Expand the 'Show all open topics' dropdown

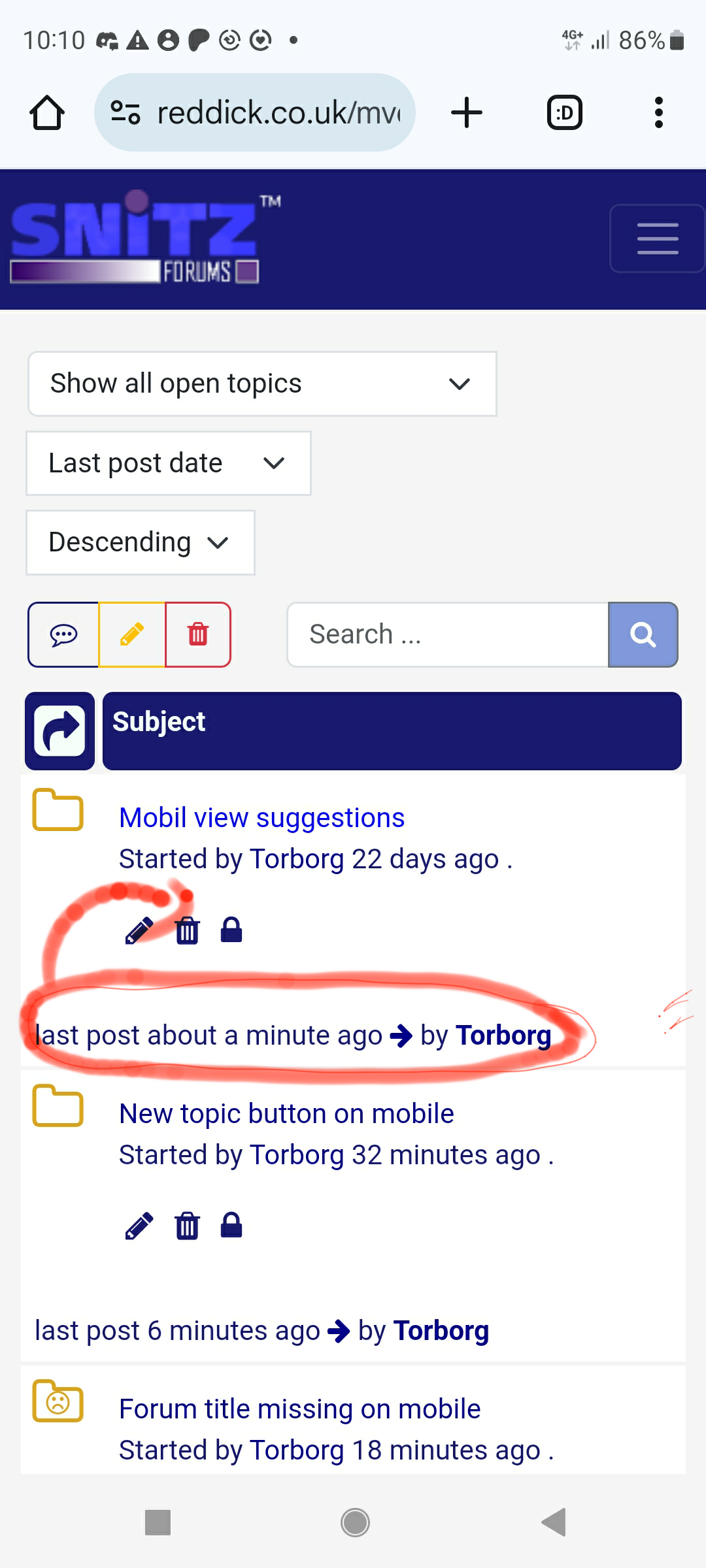pos(262,384)
